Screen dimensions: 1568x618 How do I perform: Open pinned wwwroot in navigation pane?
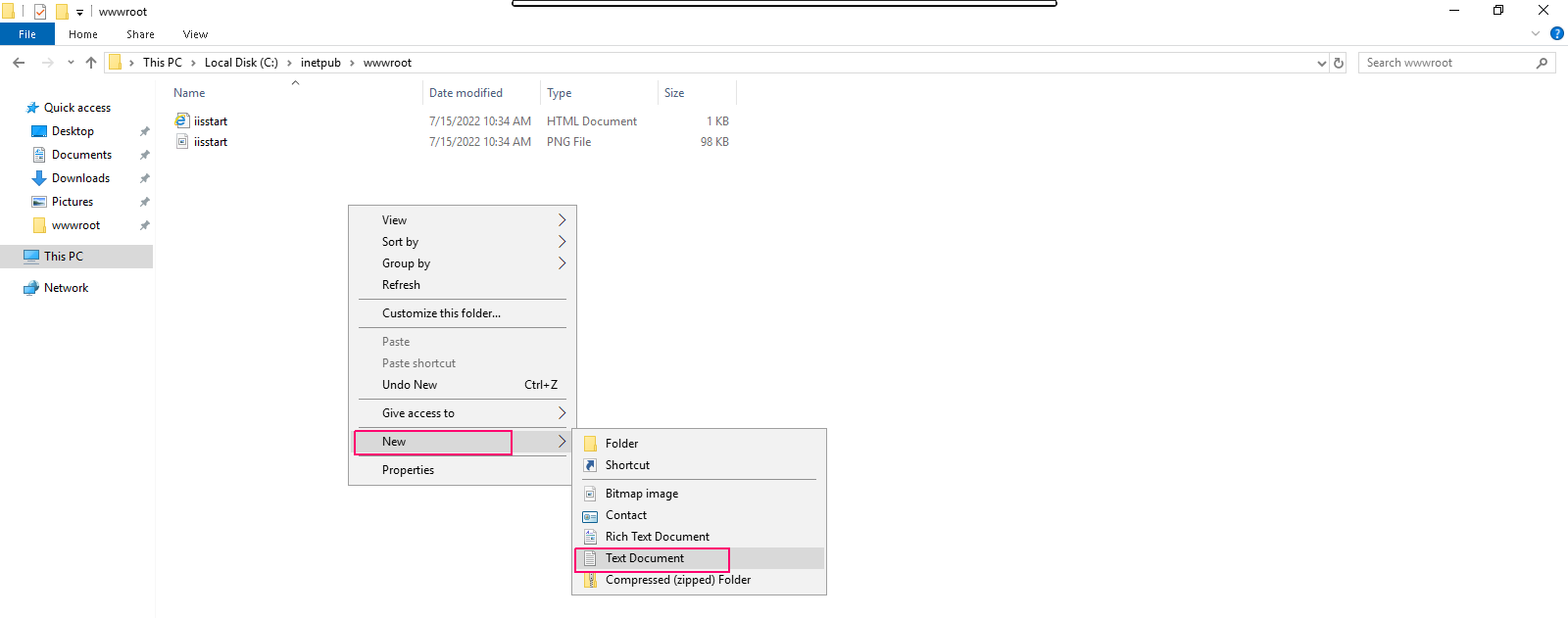75,225
